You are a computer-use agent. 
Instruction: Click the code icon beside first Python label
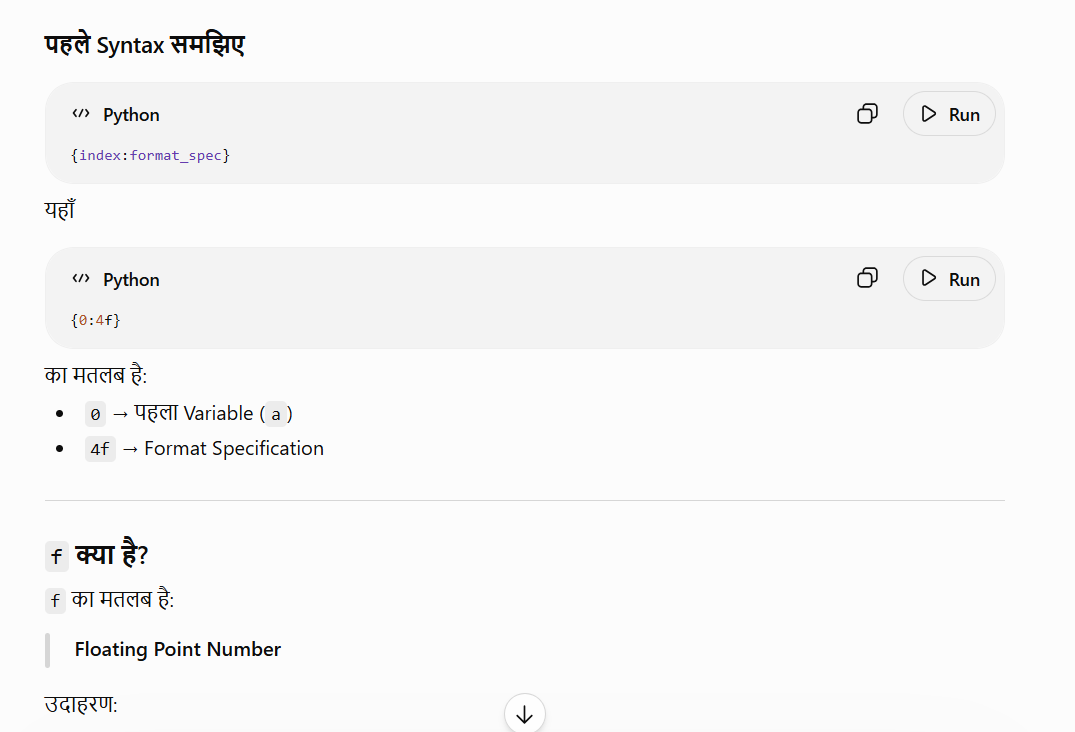(81, 114)
